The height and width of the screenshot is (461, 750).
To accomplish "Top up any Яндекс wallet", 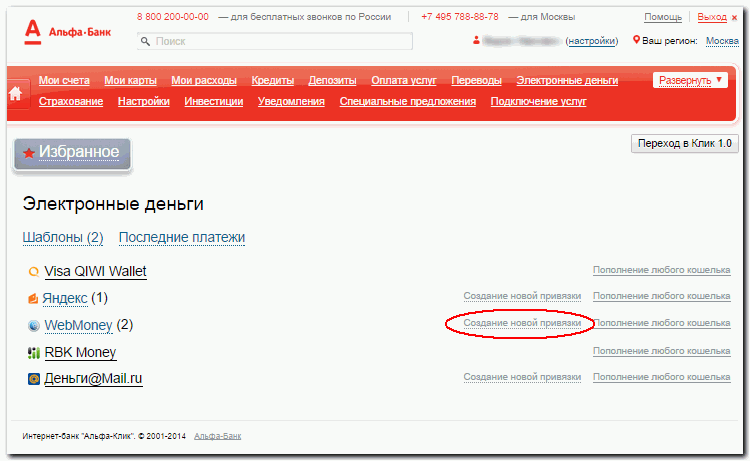I will tap(662, 296).
